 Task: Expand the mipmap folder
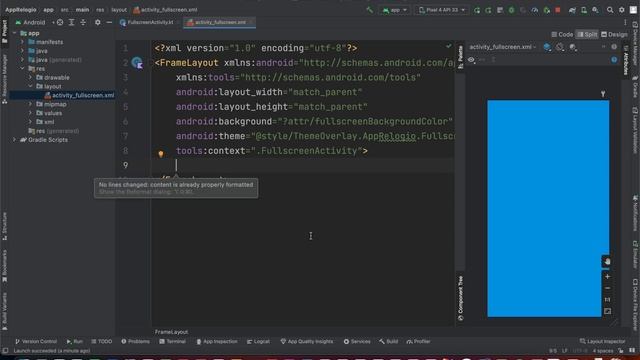click(x=30, y=104)
